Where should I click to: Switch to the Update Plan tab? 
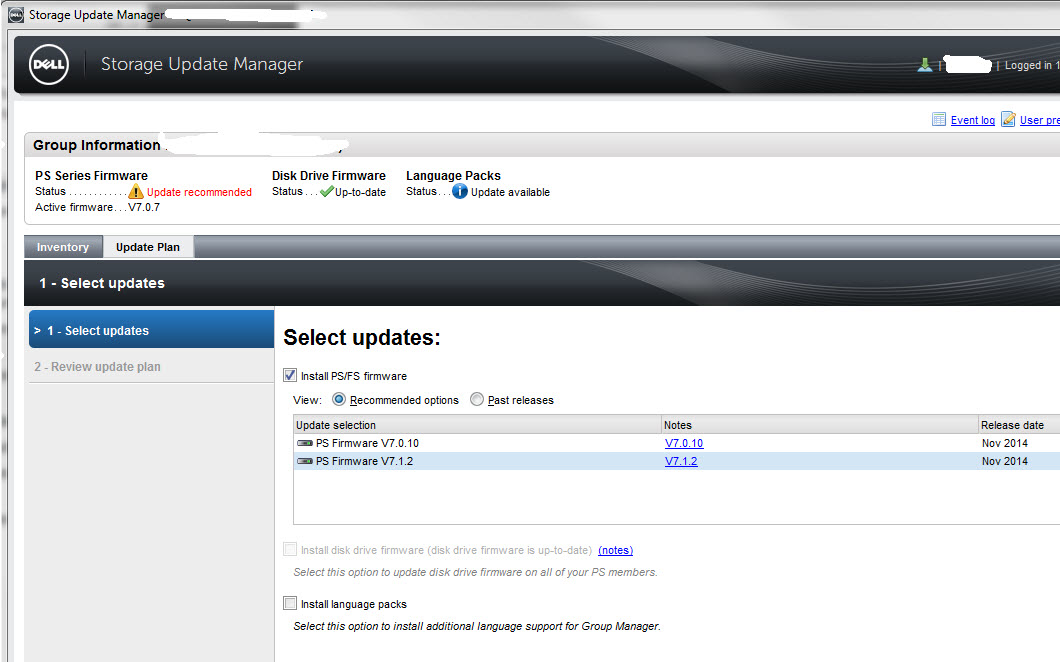click(x=148, y=247)
